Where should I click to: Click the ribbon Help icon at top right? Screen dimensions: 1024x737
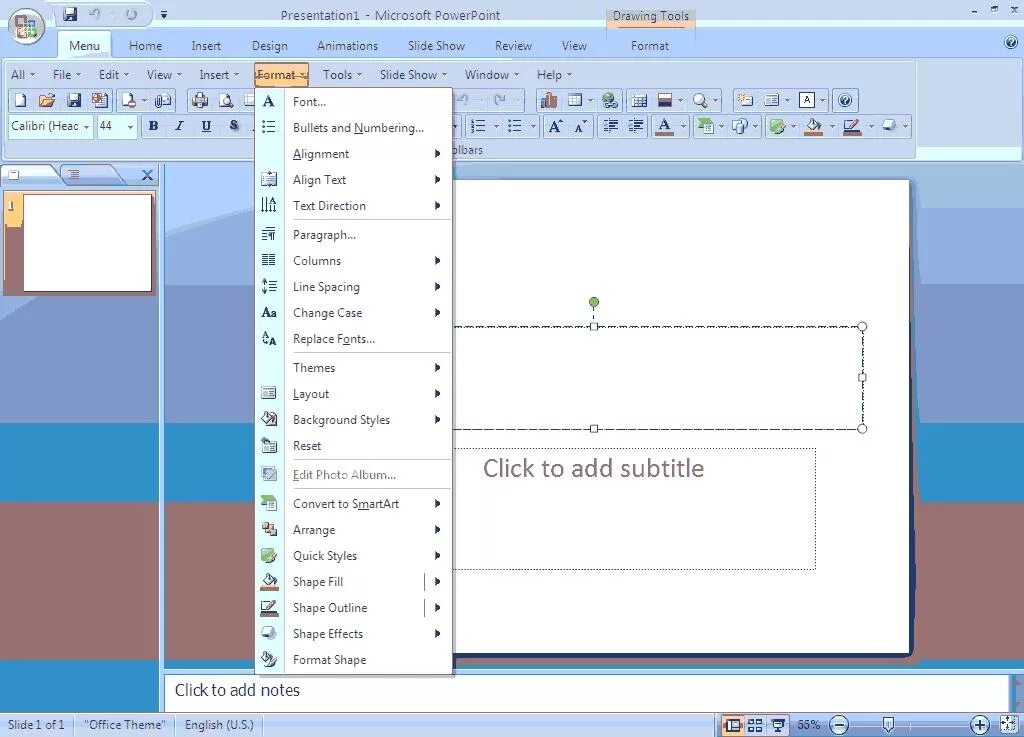point(1010,42)
